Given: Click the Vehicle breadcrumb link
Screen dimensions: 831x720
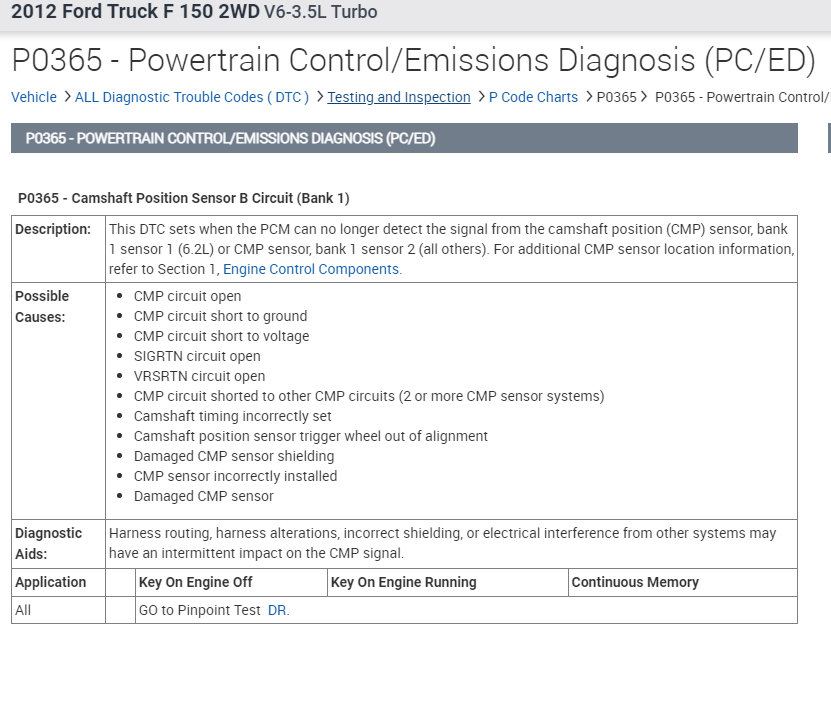Looking at the screenshot, I should (x=34, y=97).
